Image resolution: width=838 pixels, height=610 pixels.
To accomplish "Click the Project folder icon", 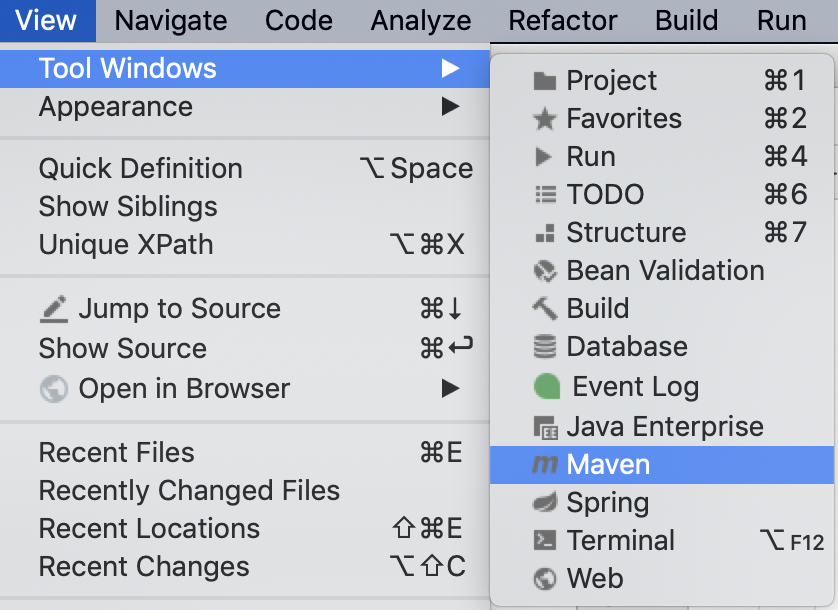I will point(545,81).
